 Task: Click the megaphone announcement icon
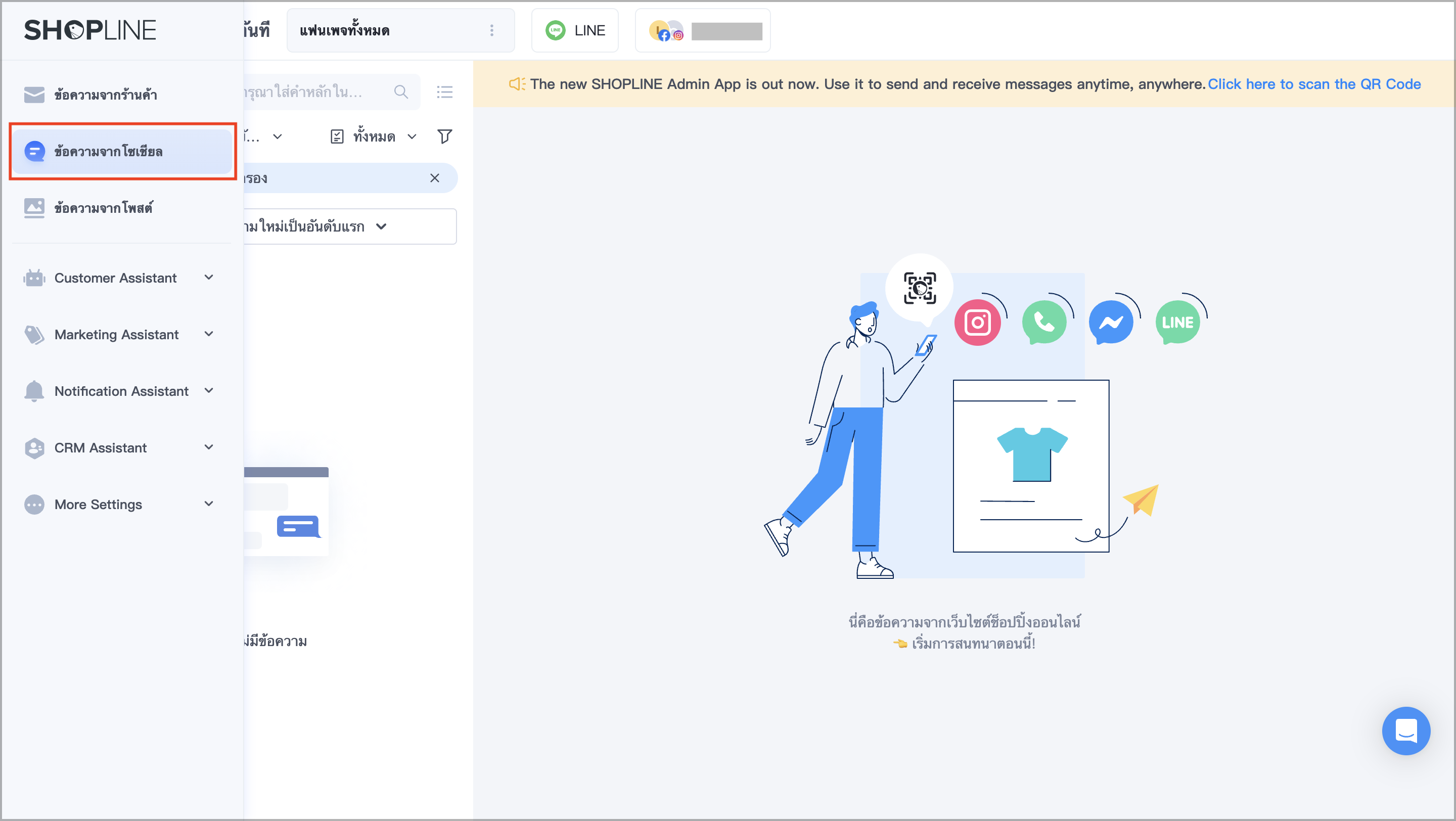pos(517,84)
